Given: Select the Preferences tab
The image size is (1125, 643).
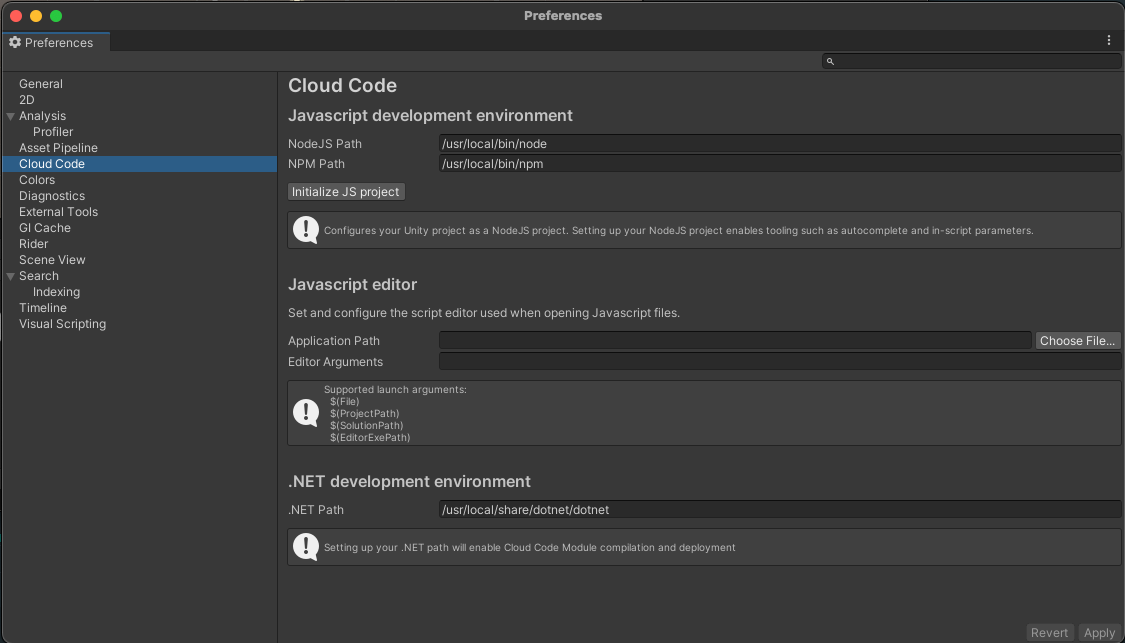Looking at the screenshot, I should pyautogui.click(x=58, y=42).
